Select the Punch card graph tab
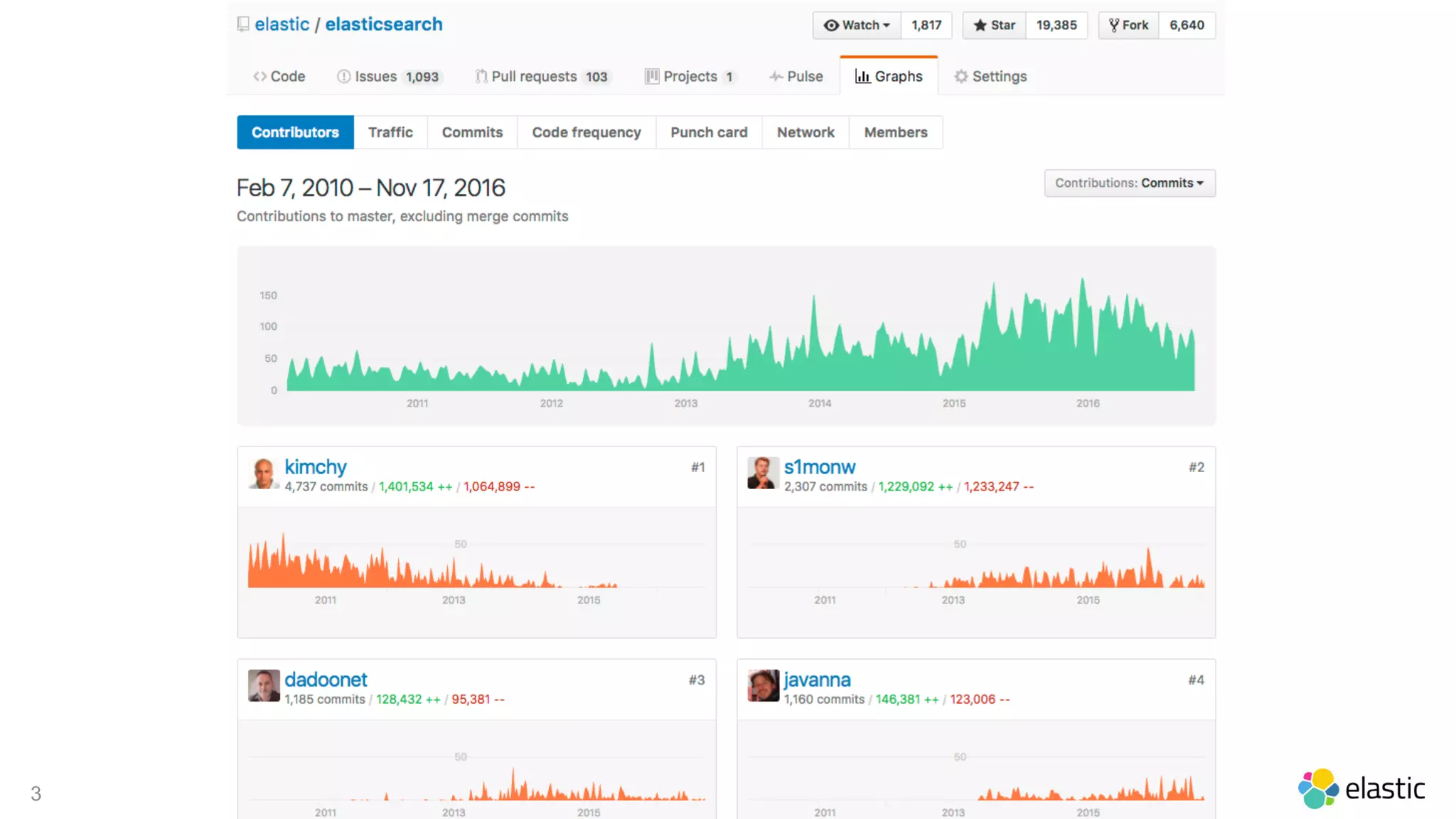This screenshot has width=1456, height=819. [x=709, y=133]
